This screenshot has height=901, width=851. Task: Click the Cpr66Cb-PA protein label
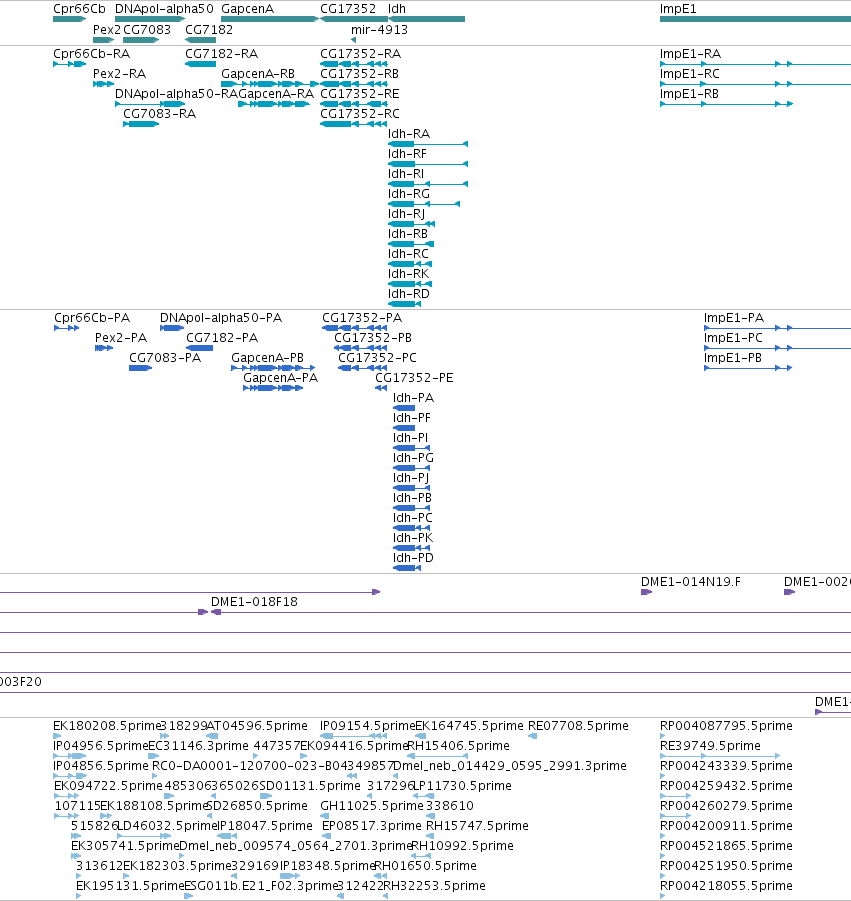pos(92,318)
